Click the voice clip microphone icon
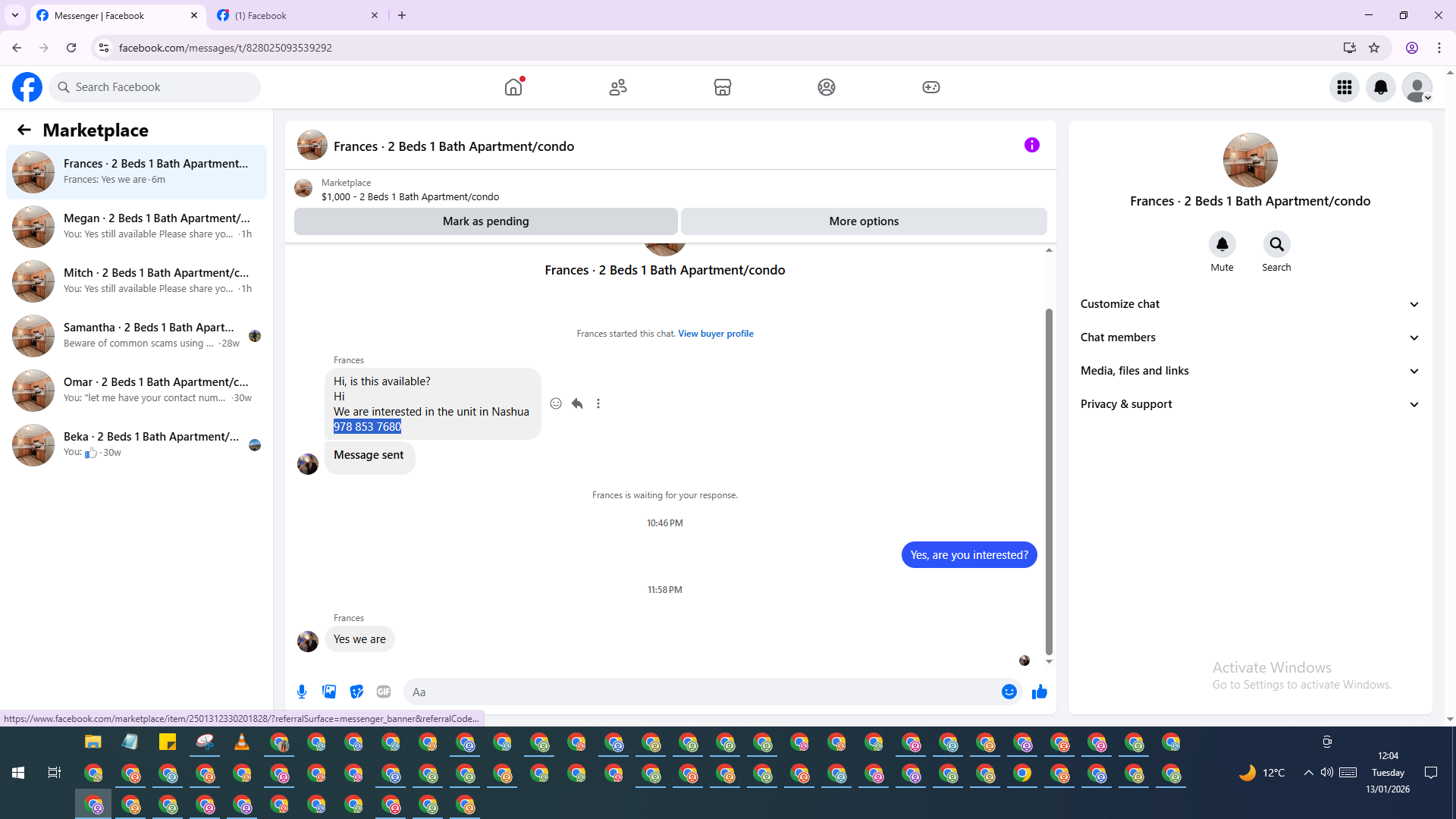The height and width of the screenshot is (819, 1456). (x=302, y=692)
